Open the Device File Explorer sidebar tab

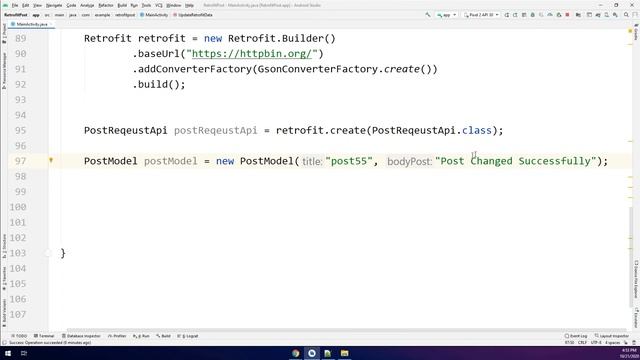(636, 280)
